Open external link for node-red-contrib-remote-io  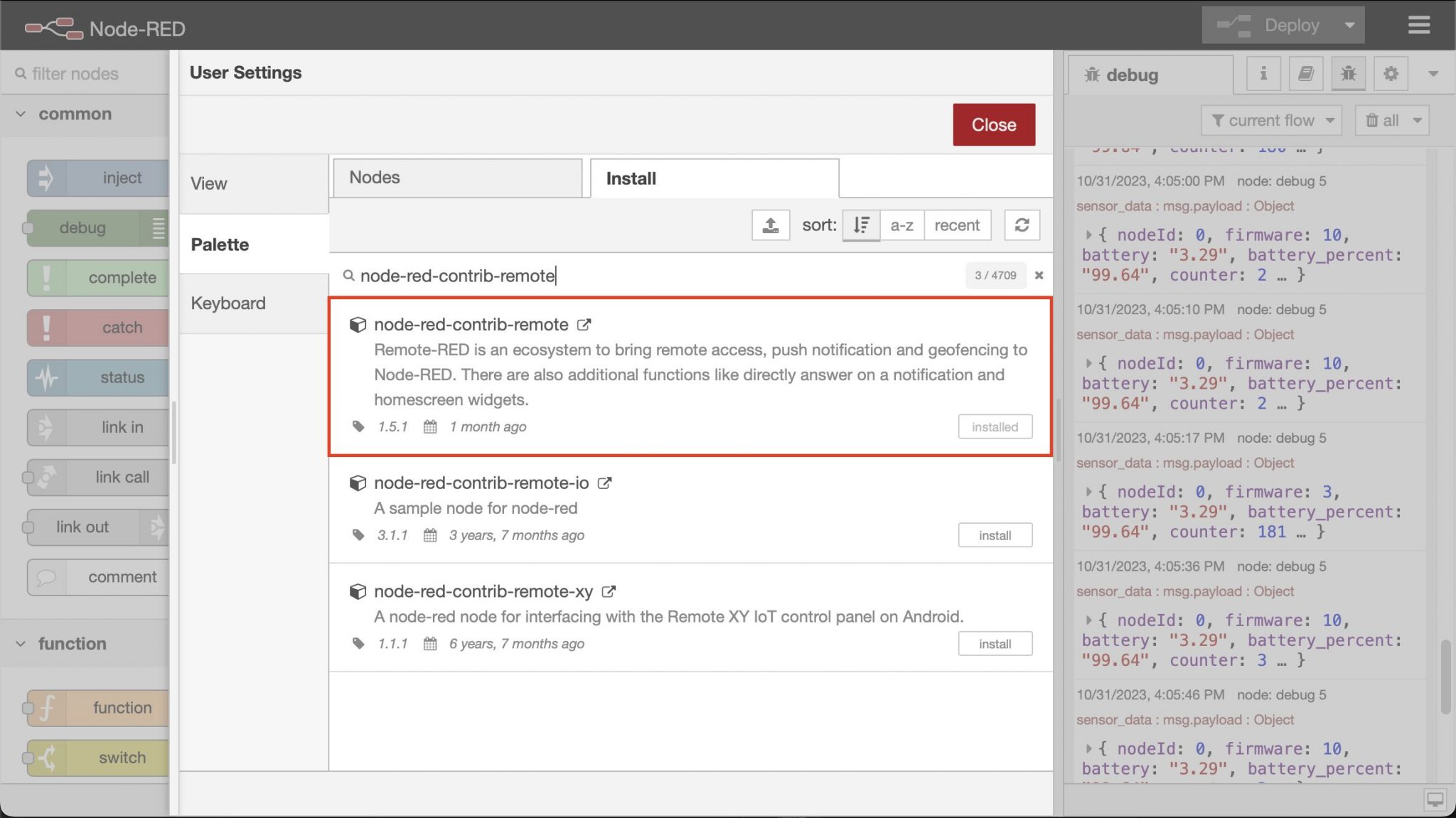[604, 483]
